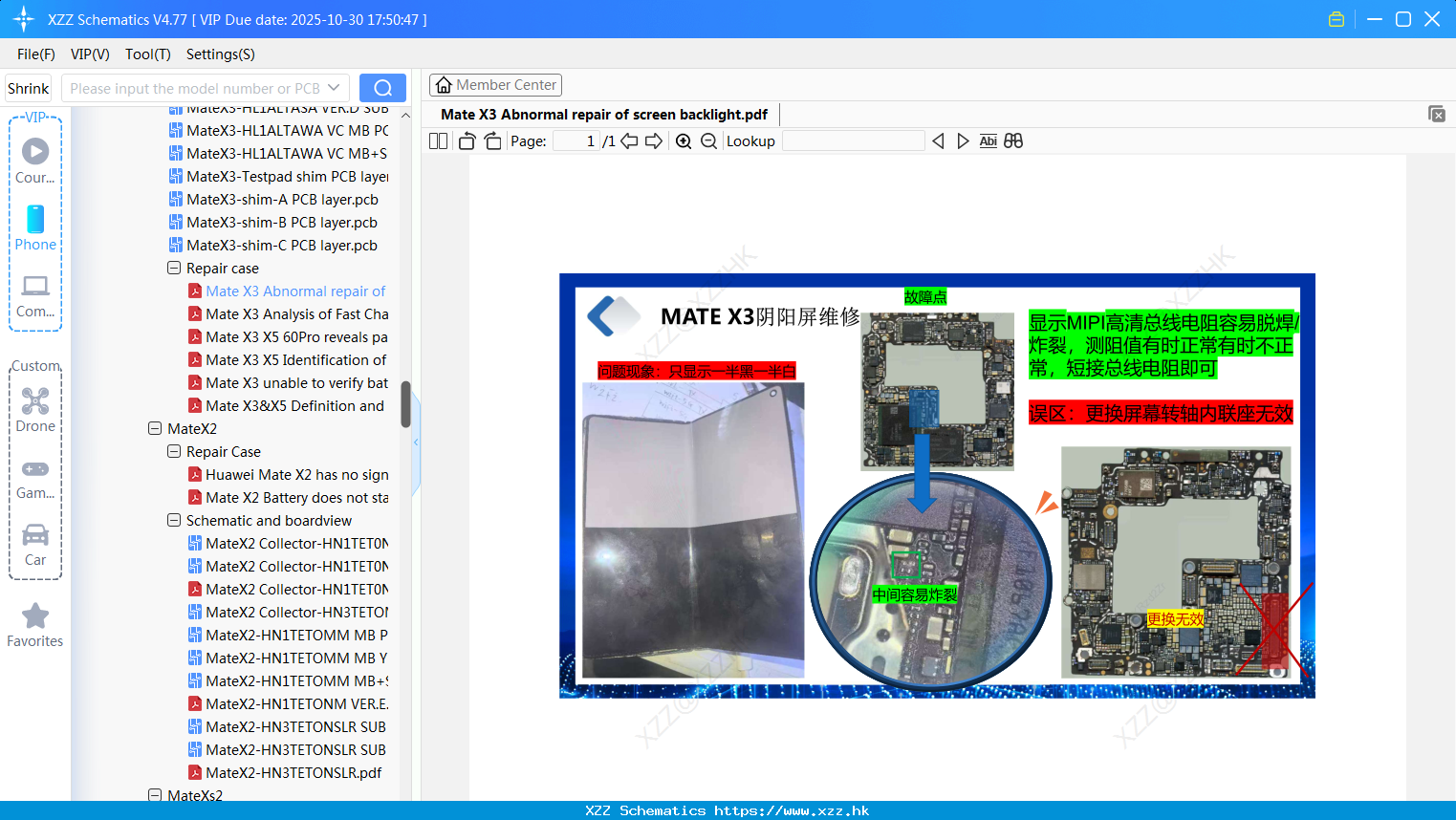This screenshot has height=820, width=1456.
Task: Open the Settings(S) menu
Action: [221, 54]
